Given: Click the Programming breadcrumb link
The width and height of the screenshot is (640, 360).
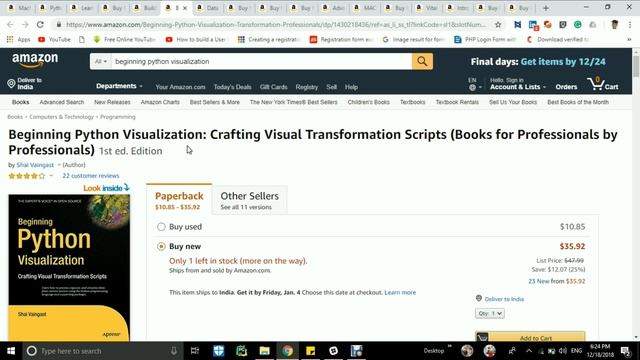Looking at the screenshot, I should pyautogui.click(x=118, y=117).
